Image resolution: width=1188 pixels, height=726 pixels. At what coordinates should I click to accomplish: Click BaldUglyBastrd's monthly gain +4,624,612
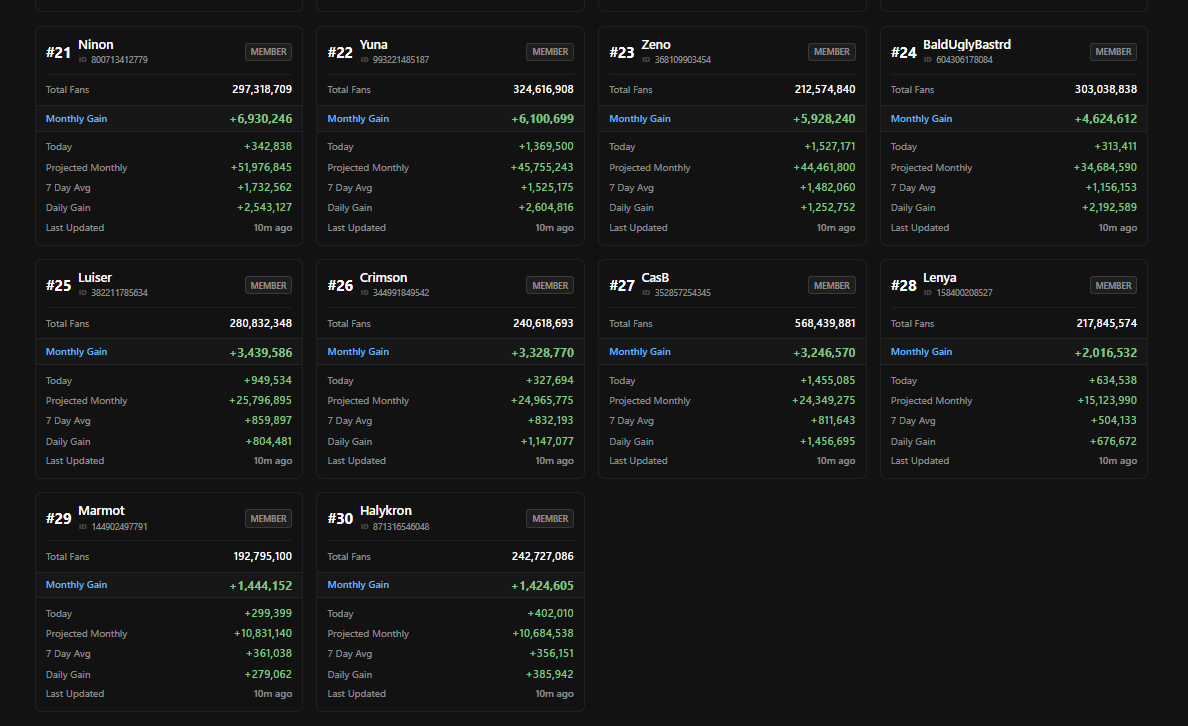1105,119
